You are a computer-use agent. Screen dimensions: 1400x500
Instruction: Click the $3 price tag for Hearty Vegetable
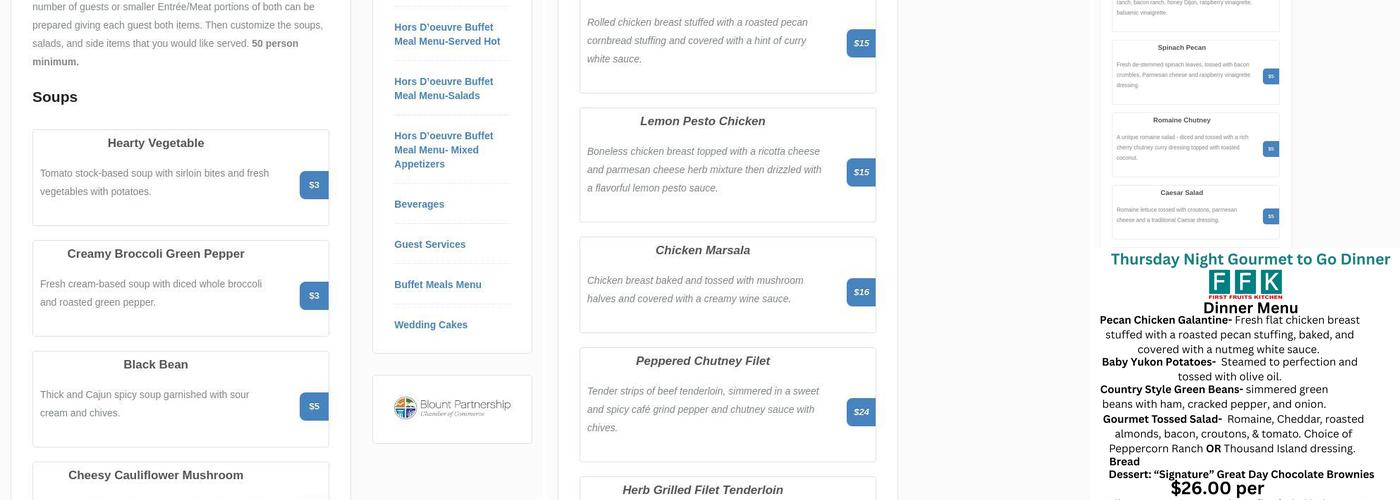[x=314, y=185]
